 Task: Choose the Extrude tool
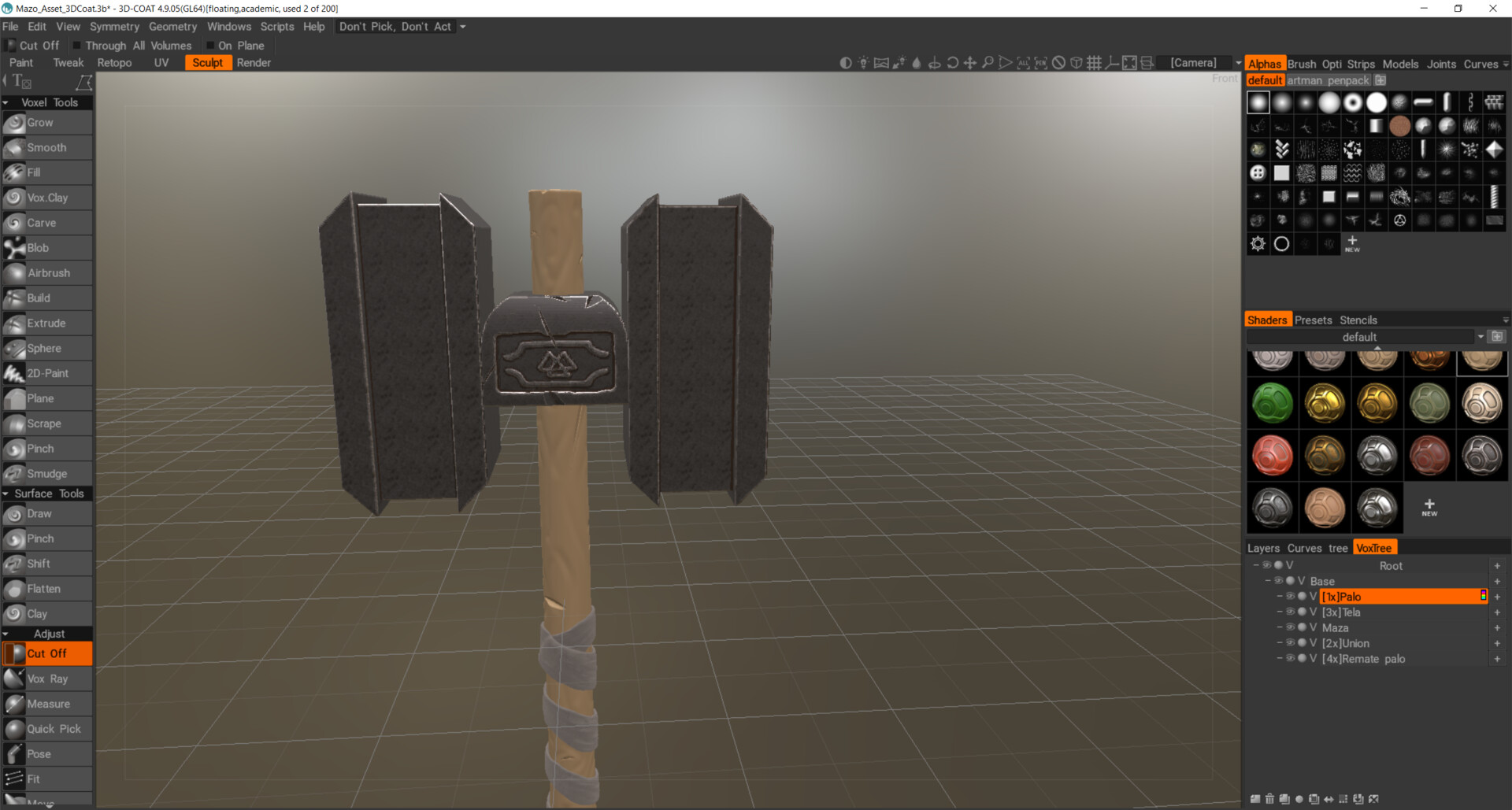pyautogui.click(x=47, y=324)
